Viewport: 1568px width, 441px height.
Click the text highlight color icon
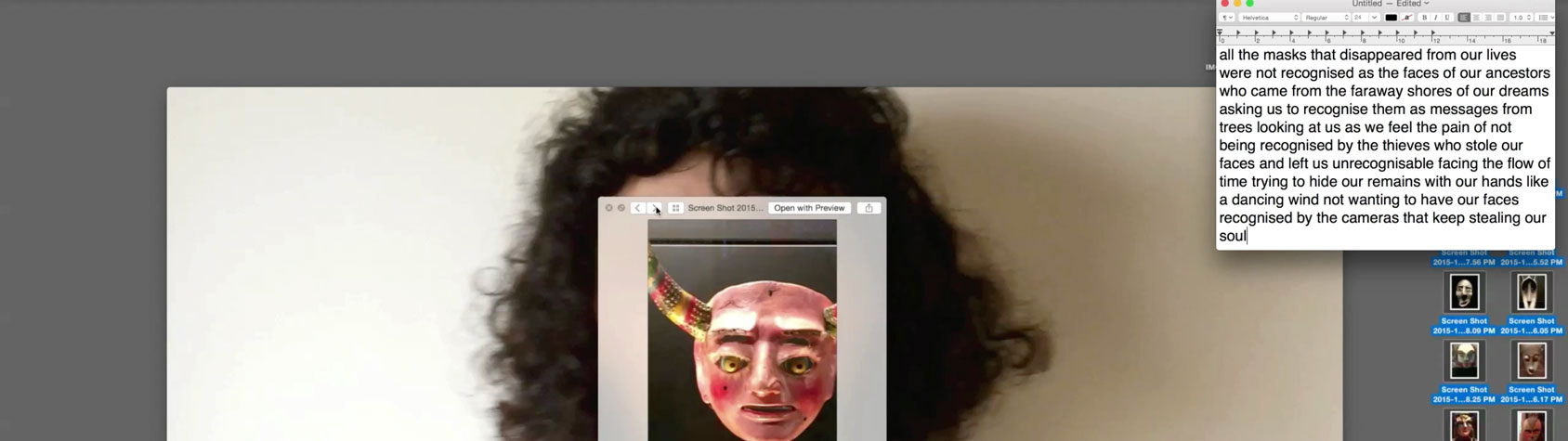(x=1407, y=18)
